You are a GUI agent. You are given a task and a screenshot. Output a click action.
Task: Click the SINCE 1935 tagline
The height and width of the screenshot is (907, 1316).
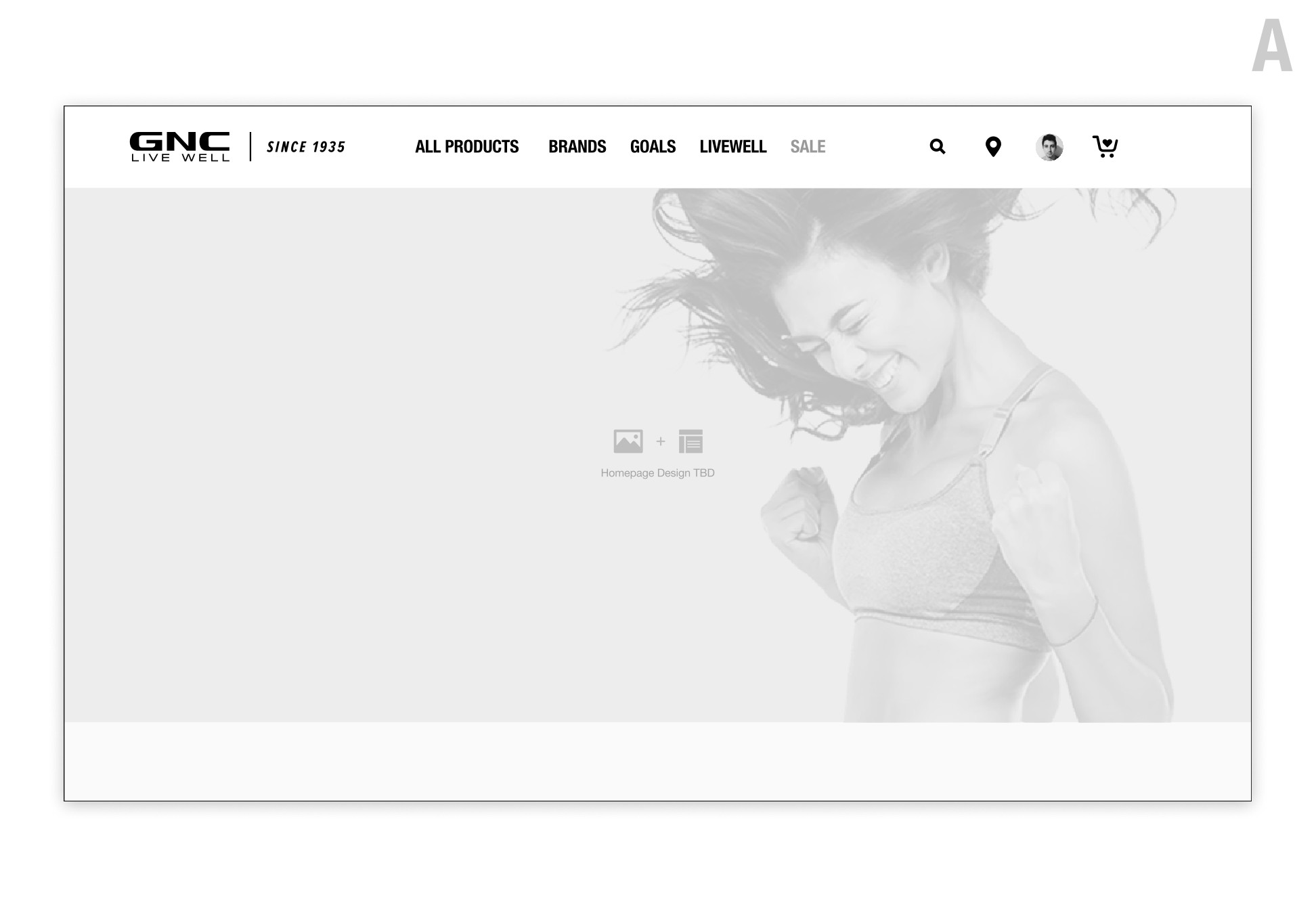306,147
